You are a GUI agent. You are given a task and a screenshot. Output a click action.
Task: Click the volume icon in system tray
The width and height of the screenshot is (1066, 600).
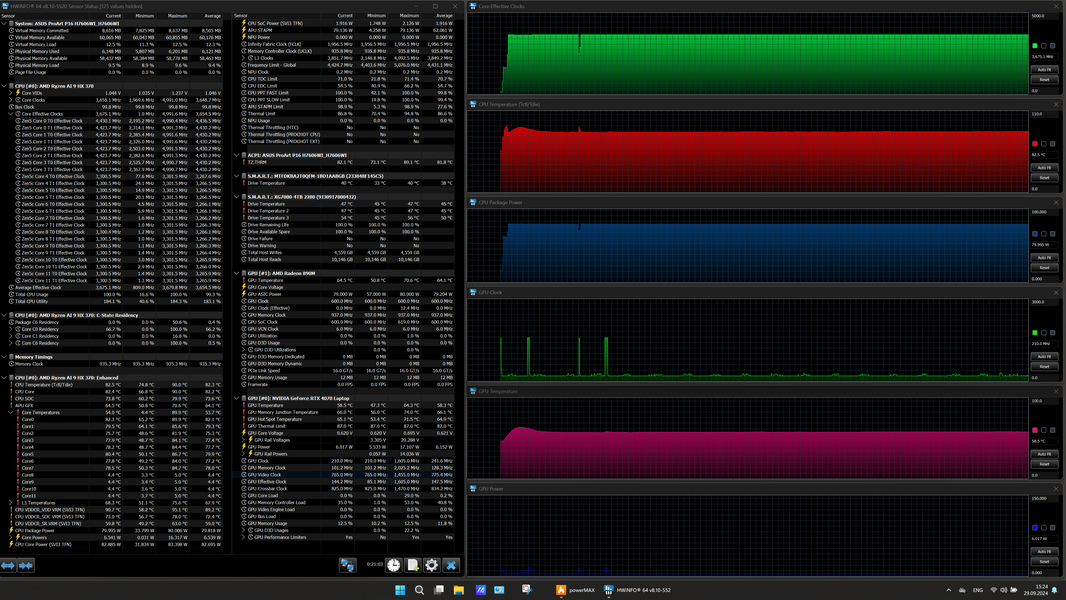(x=1003, y=590)
